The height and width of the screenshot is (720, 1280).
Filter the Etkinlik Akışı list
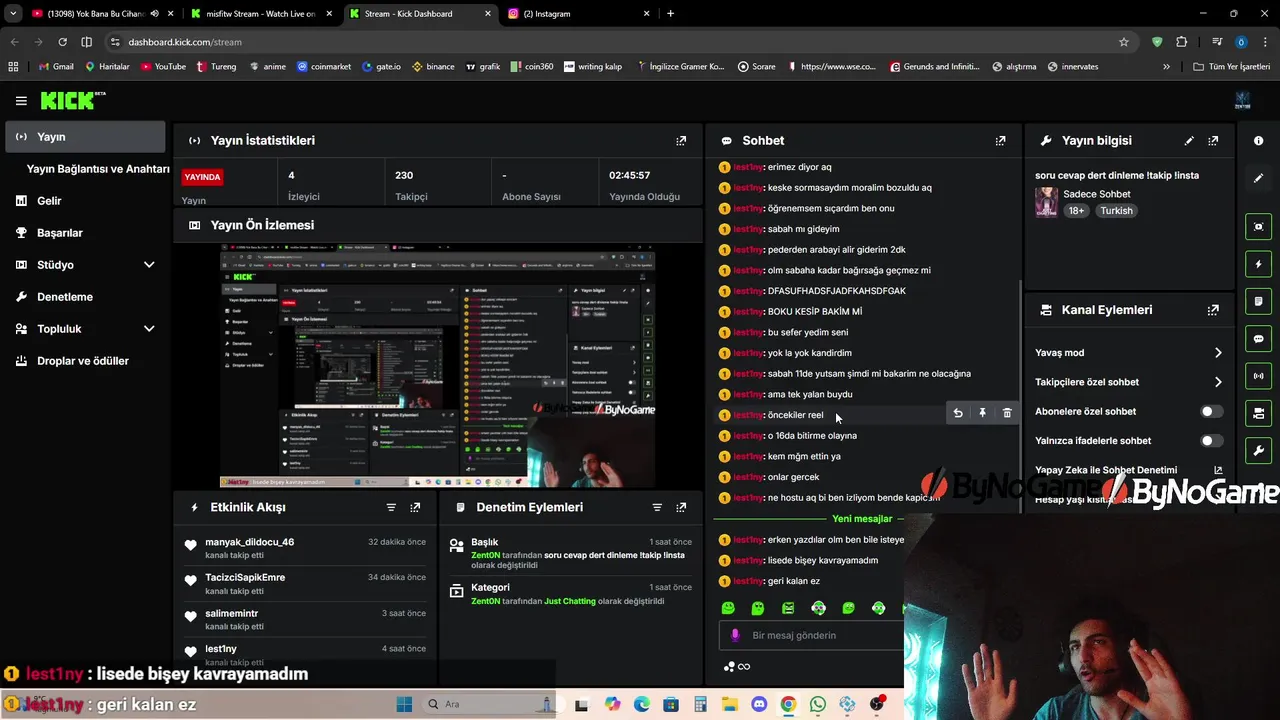[x=391, y=507]
